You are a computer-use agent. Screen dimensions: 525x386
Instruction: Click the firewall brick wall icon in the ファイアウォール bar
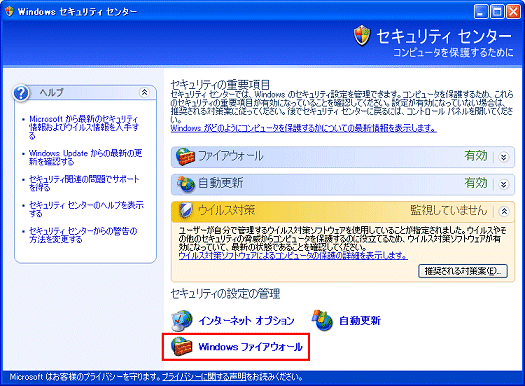[185, 157]
